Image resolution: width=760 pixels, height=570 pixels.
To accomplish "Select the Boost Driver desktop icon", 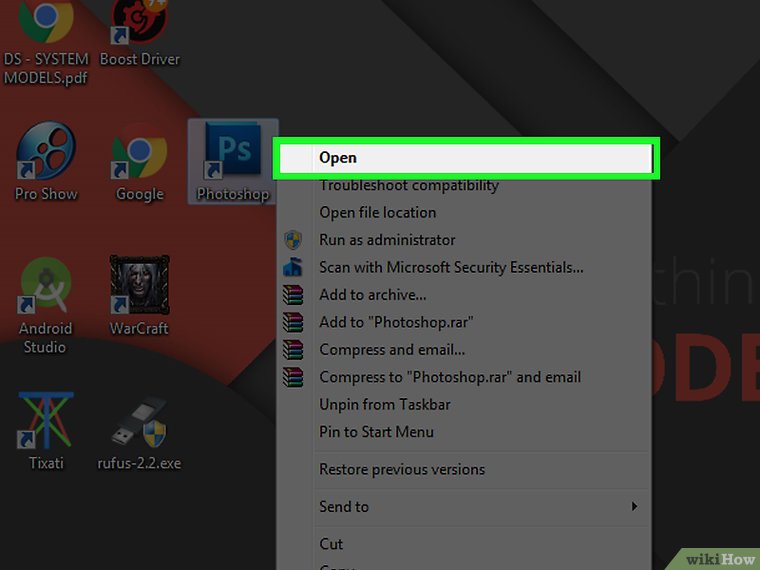I will (x=139, y=22).
